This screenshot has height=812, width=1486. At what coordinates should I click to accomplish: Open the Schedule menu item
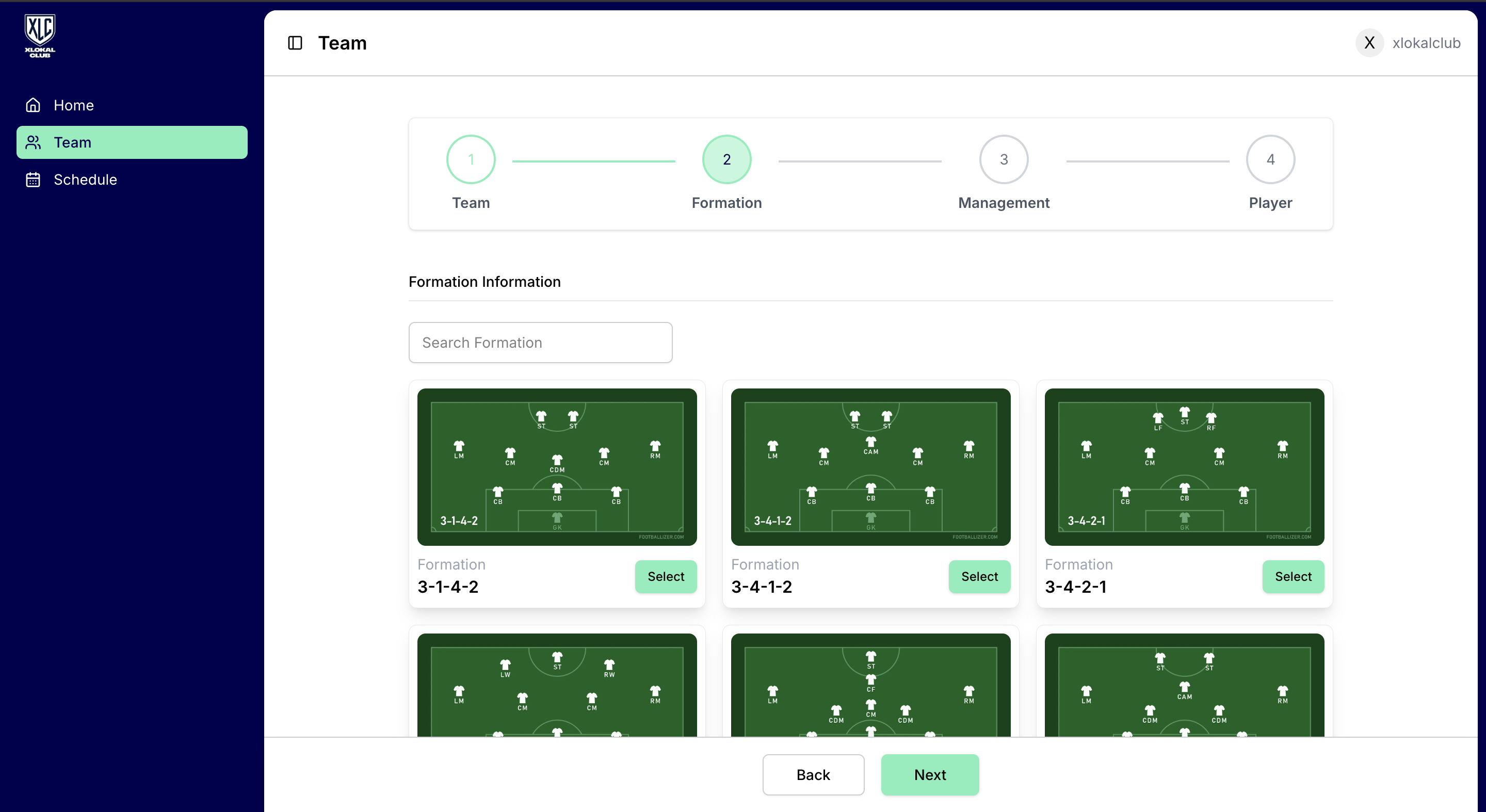(85, 180)
